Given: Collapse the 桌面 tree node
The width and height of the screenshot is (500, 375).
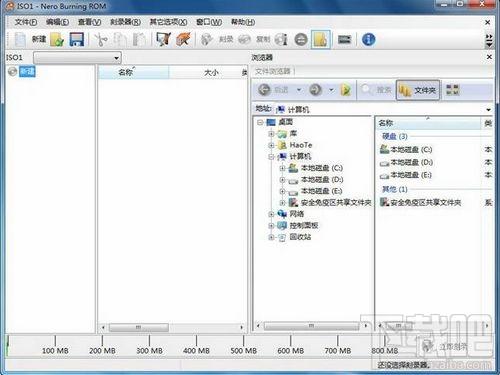Looking at the screenshot, I should click(260, 122).
